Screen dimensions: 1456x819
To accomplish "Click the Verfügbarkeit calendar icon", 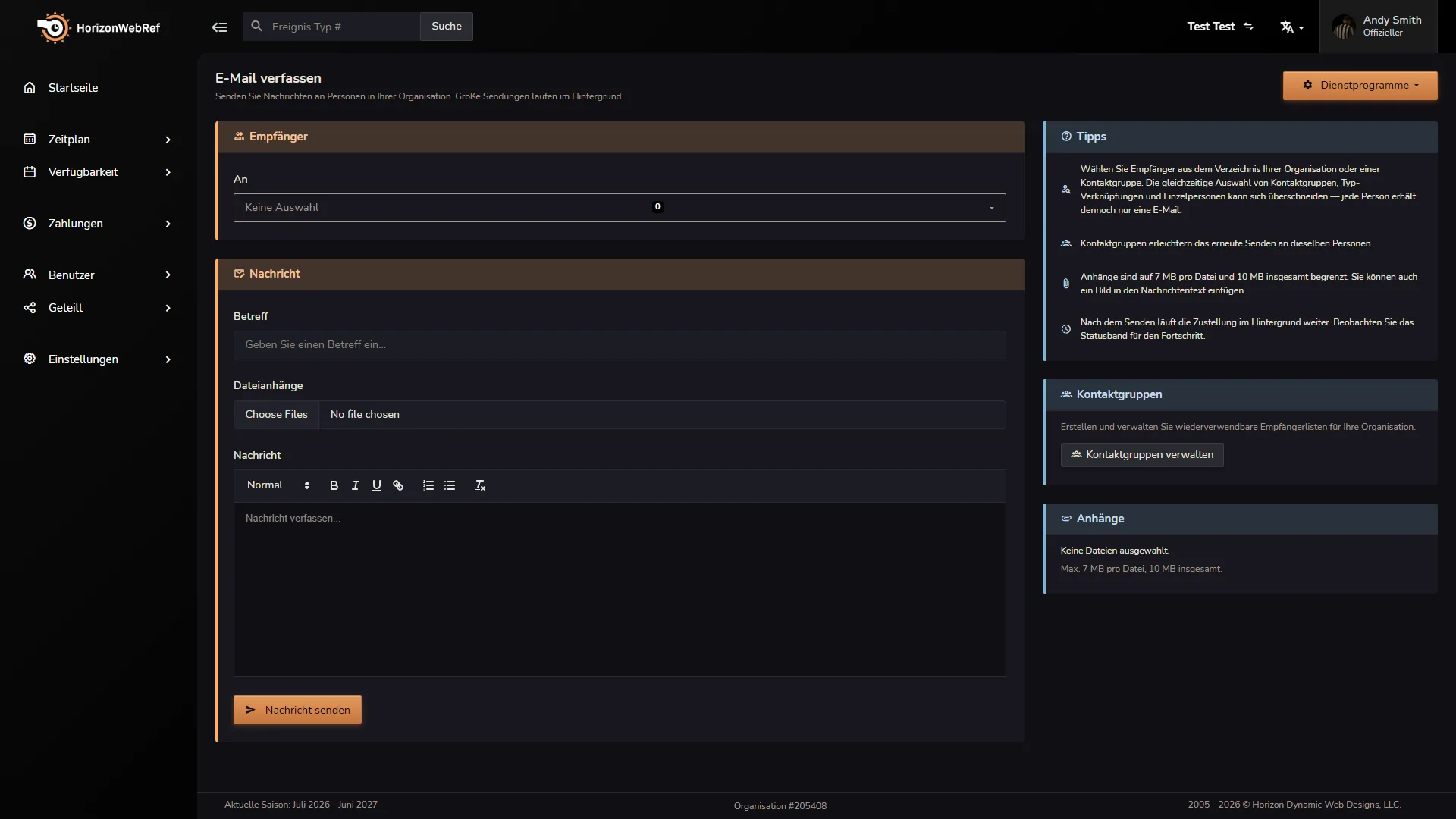I will click(30, 172).
